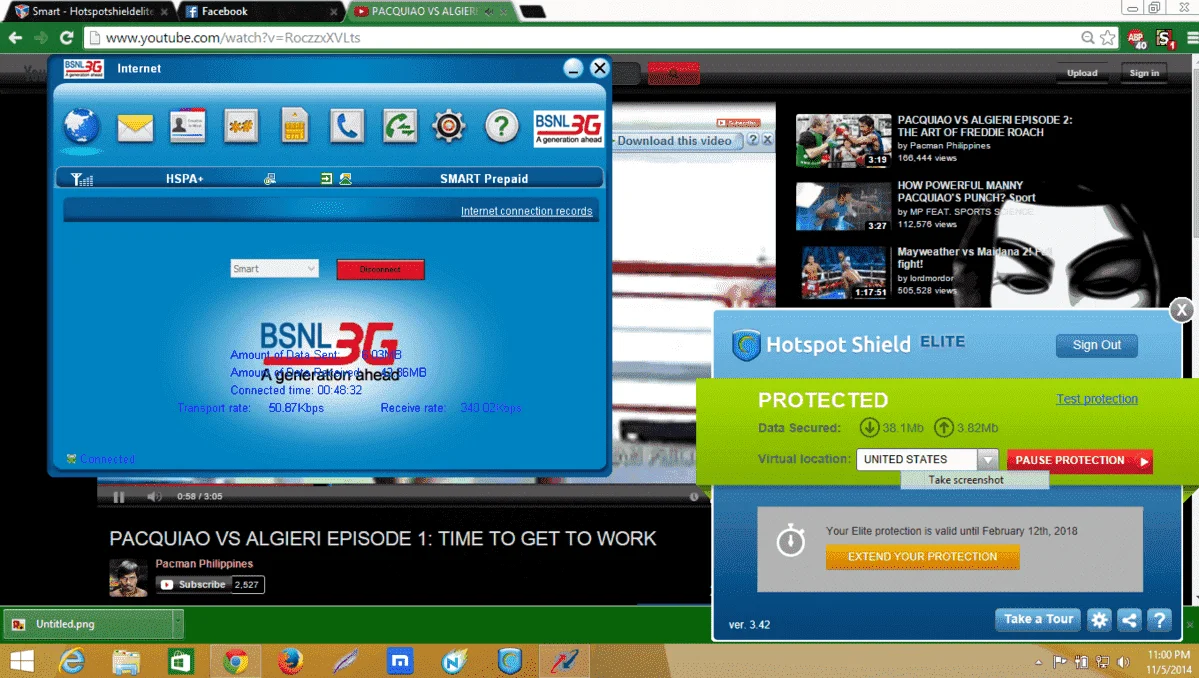
Task: Click YouTube Sign in button
Action: [x=1144, y=73]
